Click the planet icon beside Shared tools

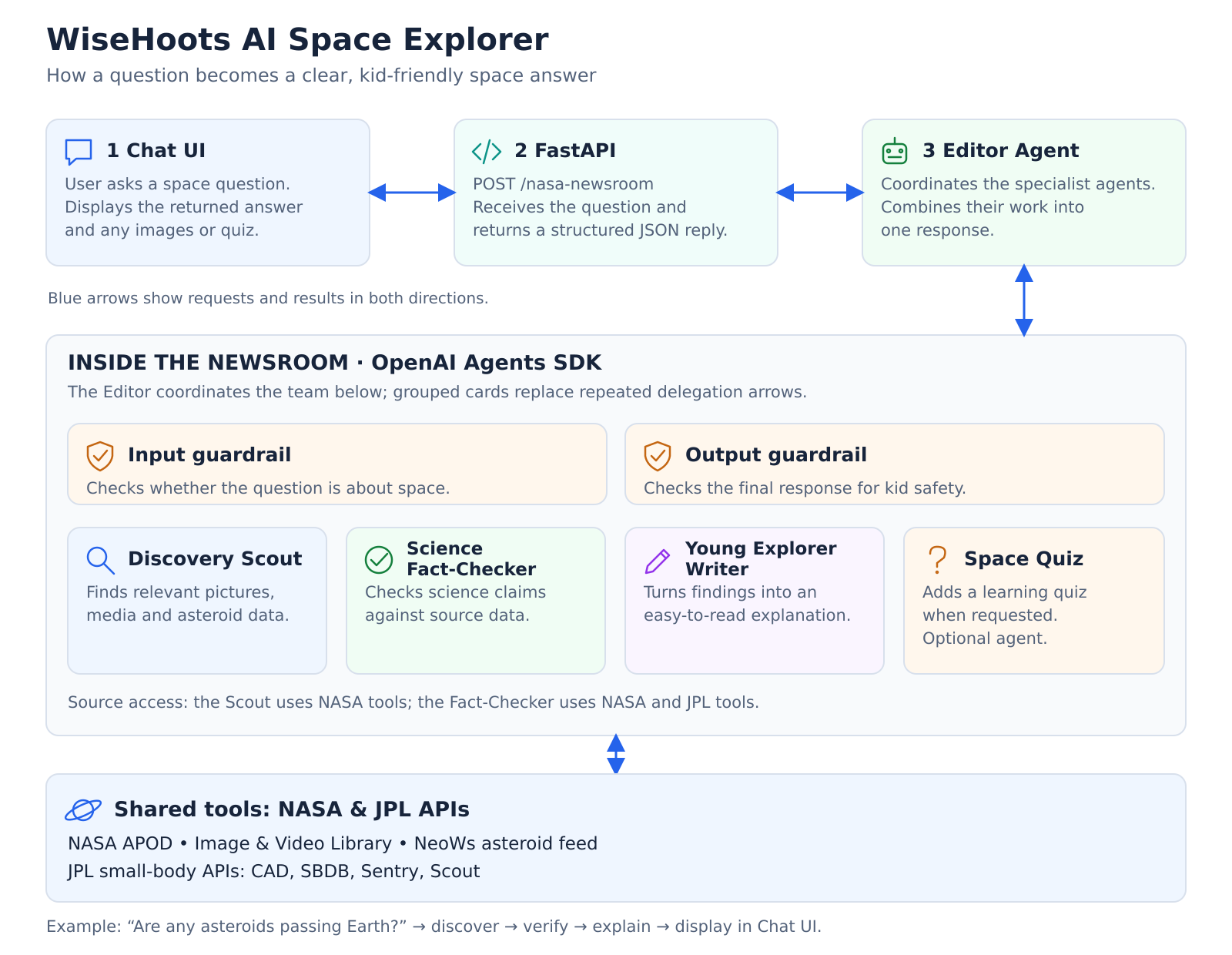(83, 810)
